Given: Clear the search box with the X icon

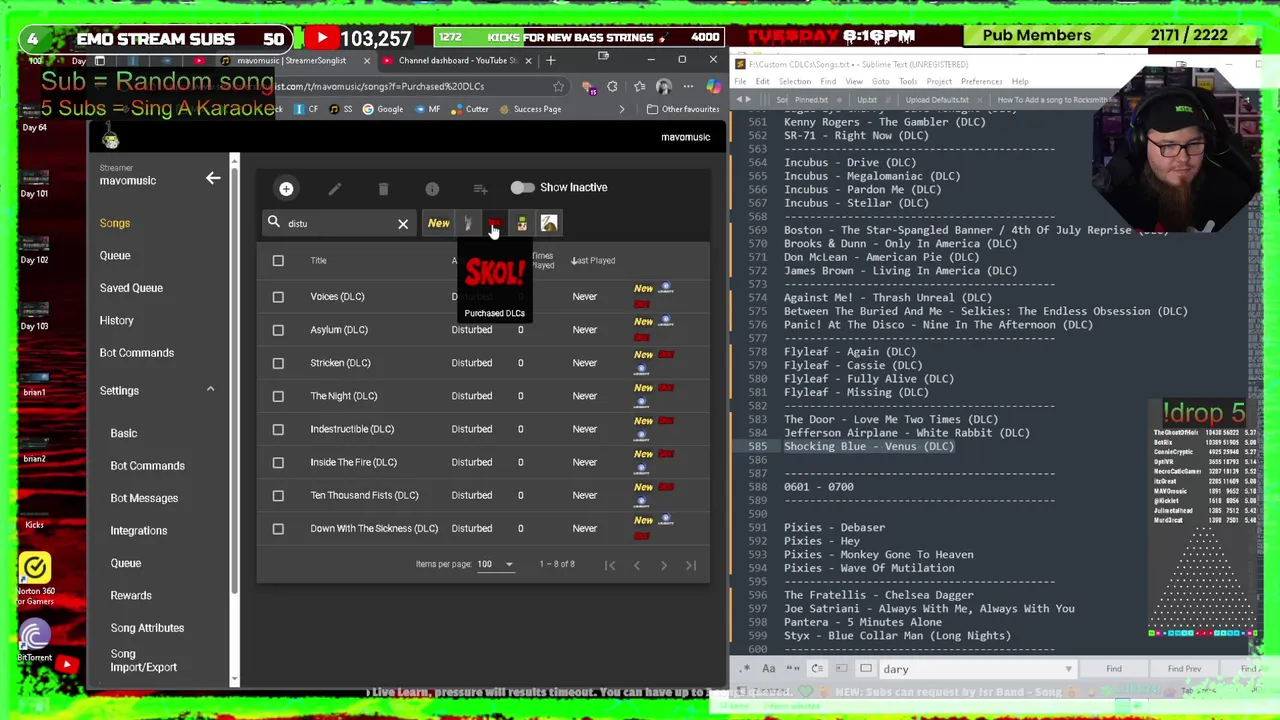Looking at the screenshot, I should pyautogui.click(x=403, y=224).
